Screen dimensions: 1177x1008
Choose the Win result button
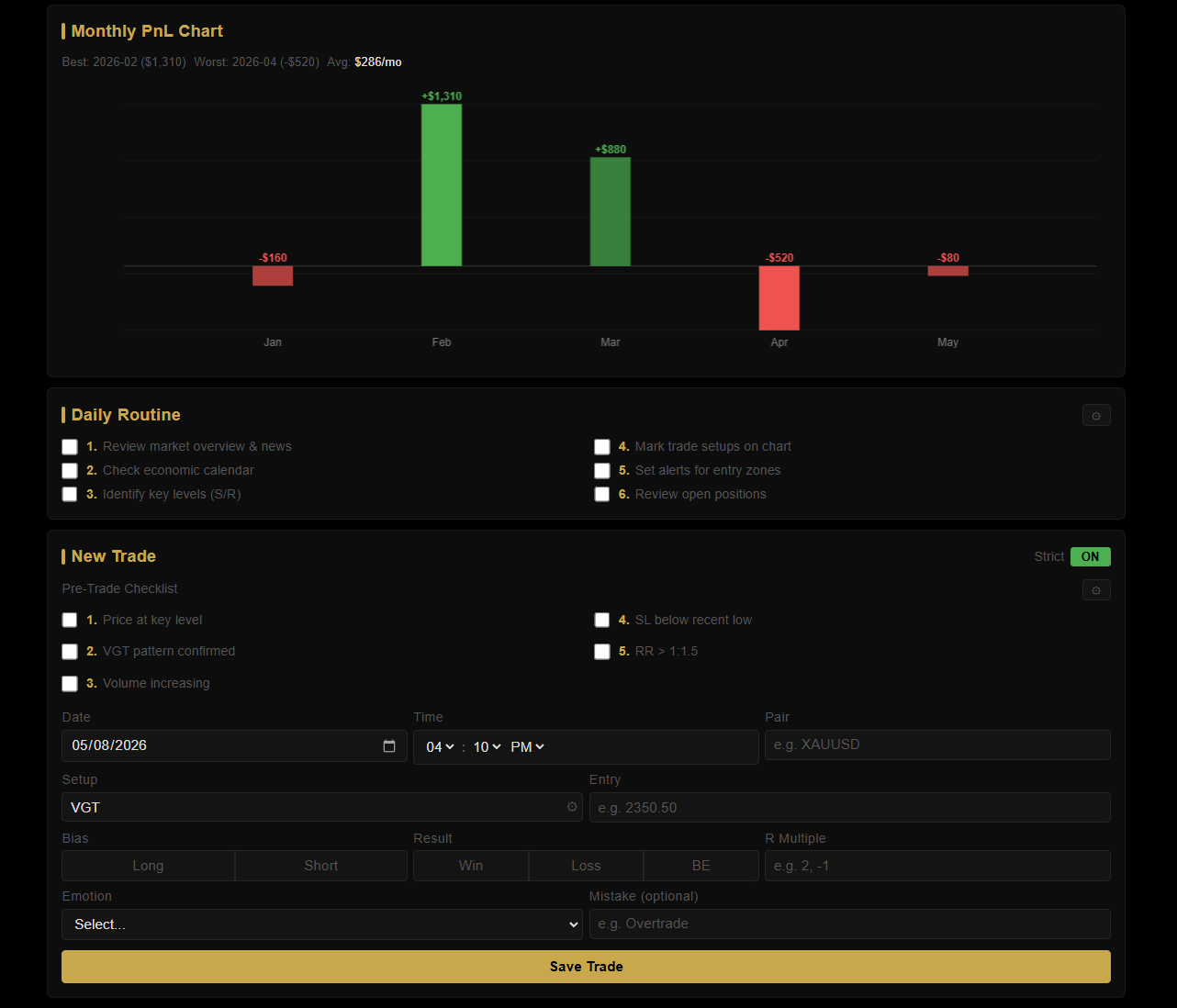[x=471, y=866]
